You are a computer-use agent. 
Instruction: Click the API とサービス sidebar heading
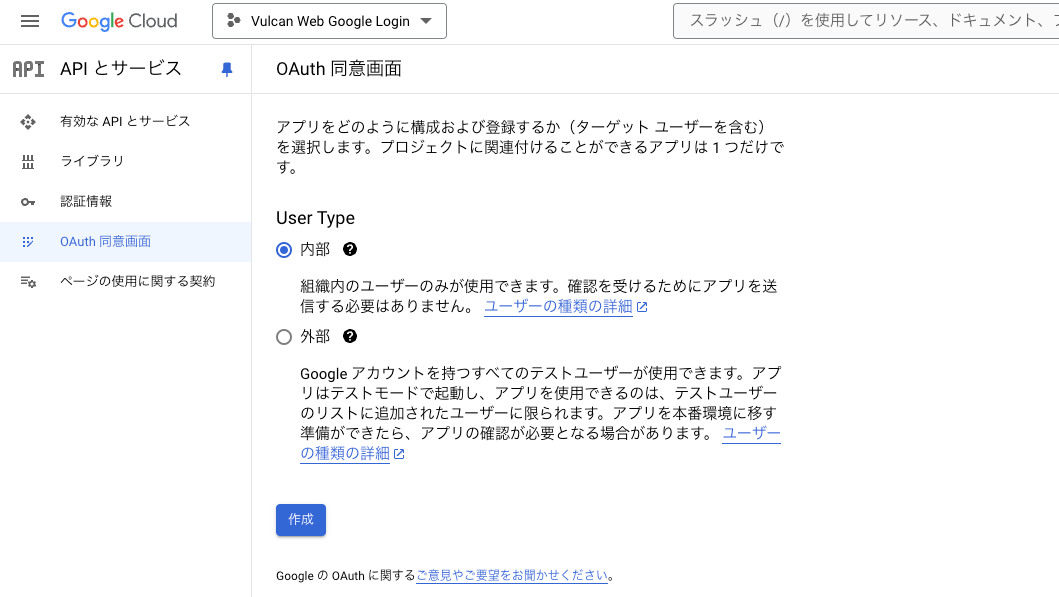point(121,69)
